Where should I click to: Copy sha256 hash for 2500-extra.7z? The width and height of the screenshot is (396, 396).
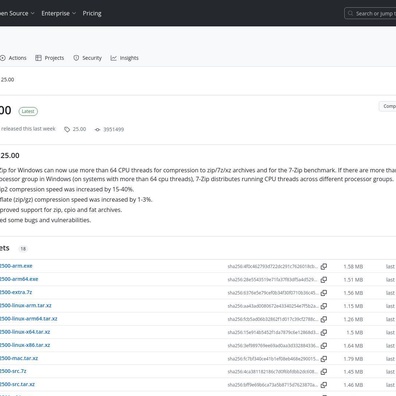tap(324, 293)
